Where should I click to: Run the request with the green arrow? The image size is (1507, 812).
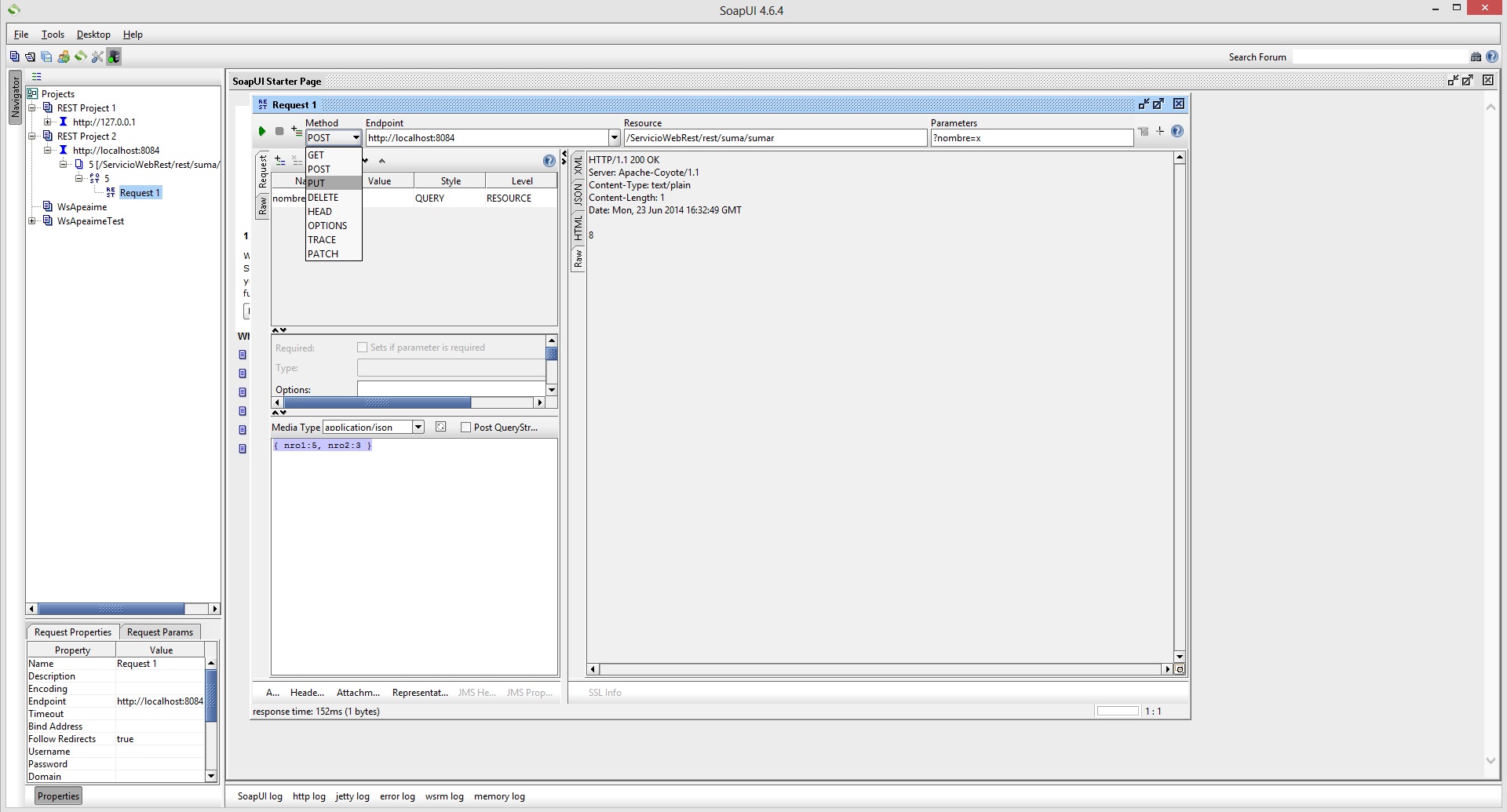click(x=262, y=131)
